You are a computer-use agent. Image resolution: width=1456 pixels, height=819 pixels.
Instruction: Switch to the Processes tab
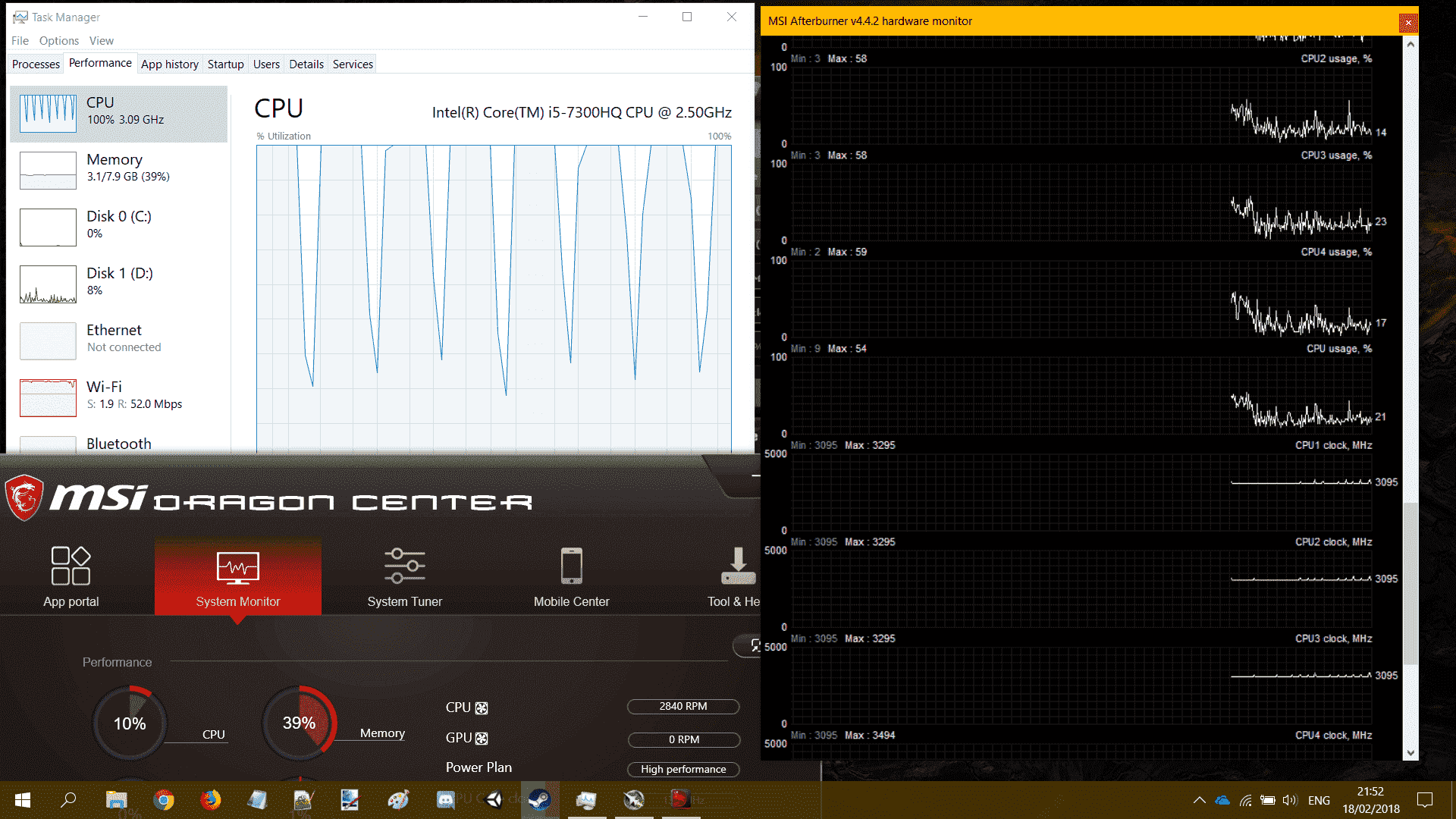(x=36, y=64)
